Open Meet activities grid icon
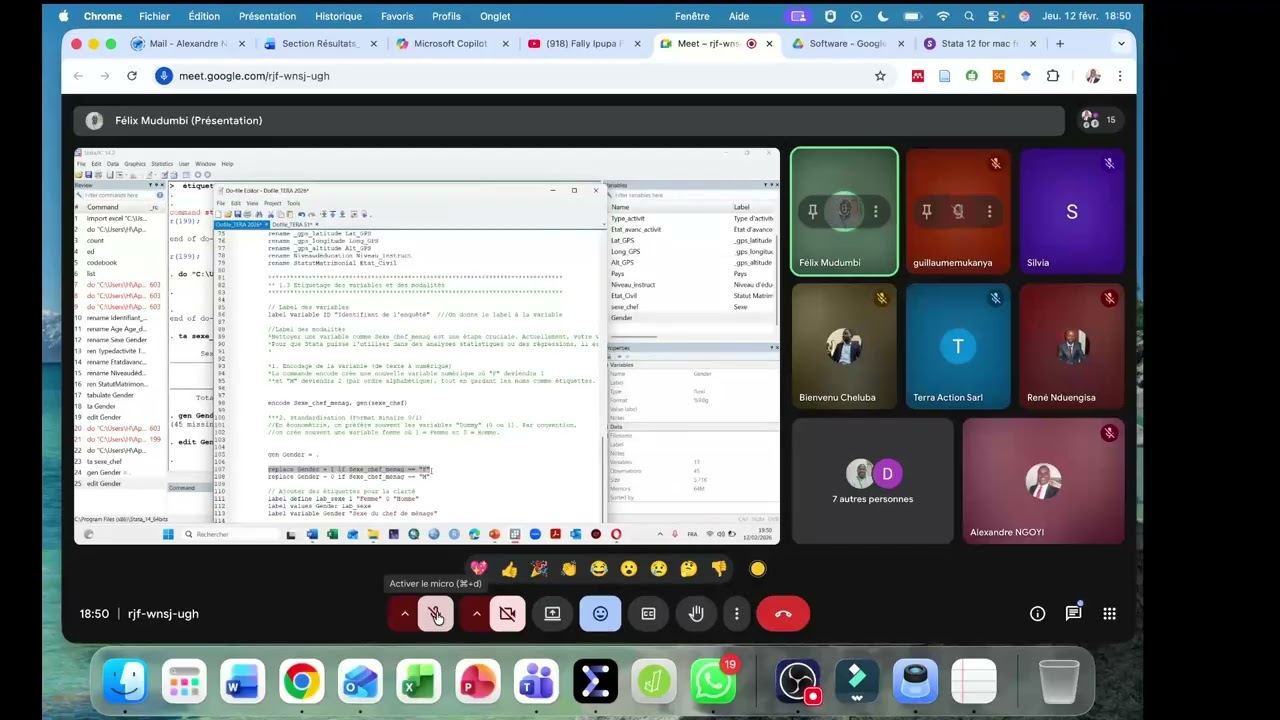 [x=1109, y=614]
